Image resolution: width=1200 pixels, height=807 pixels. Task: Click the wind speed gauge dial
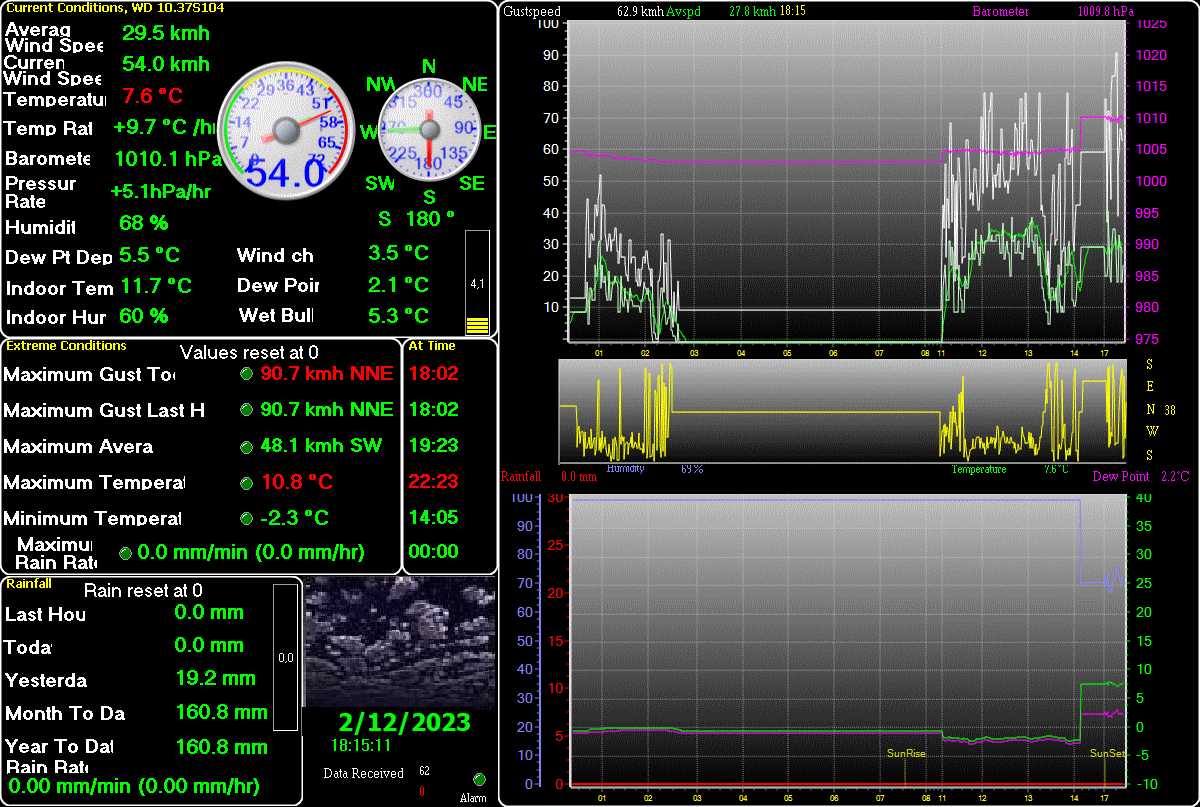287,130
